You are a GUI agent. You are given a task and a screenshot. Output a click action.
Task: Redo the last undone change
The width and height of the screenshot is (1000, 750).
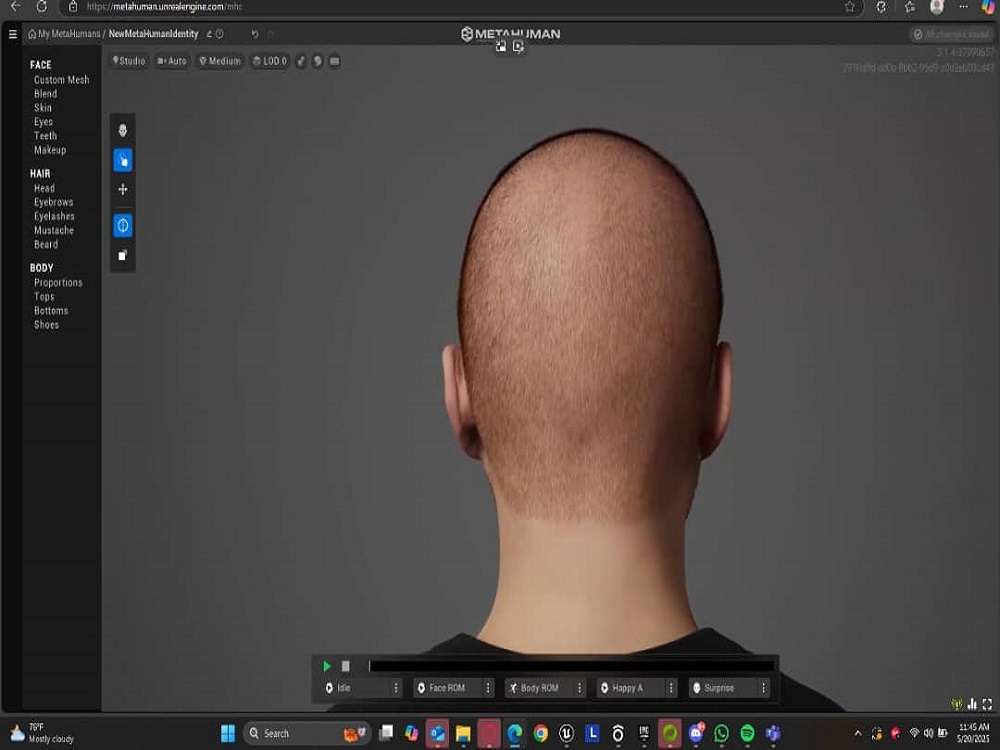(270, 34)
